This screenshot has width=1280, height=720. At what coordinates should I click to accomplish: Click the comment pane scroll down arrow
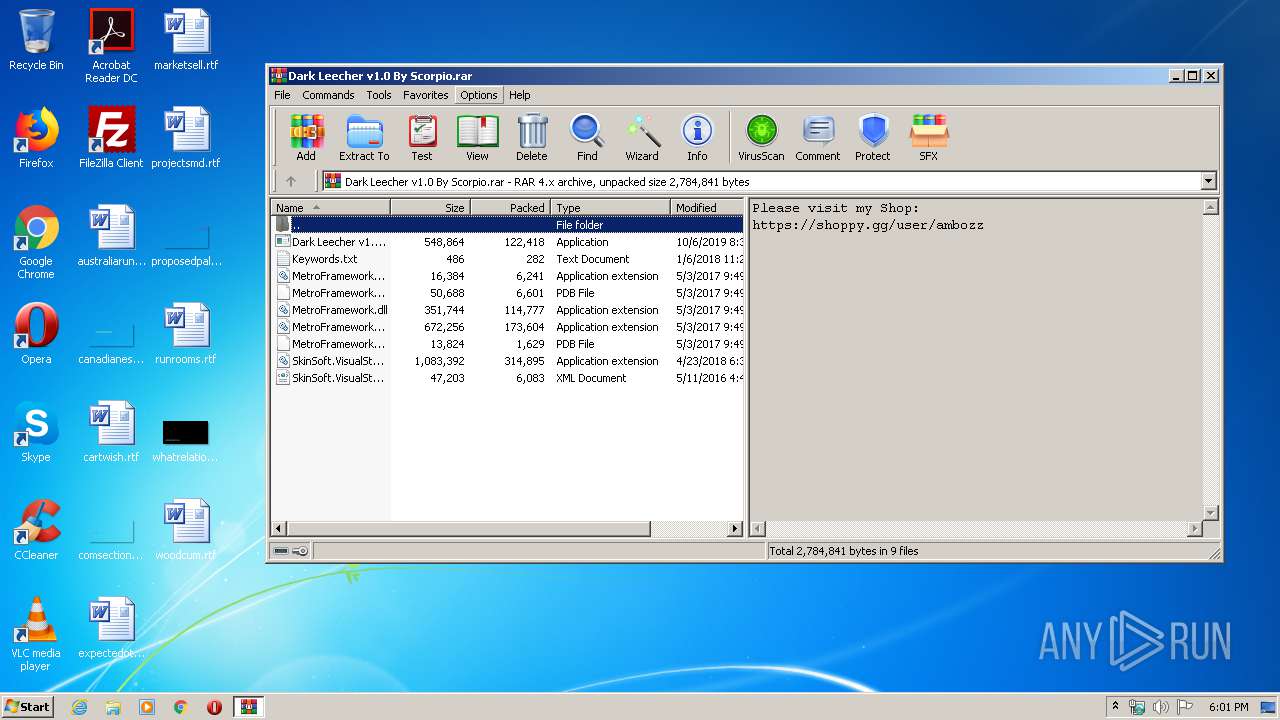(x=1210, y=513)
